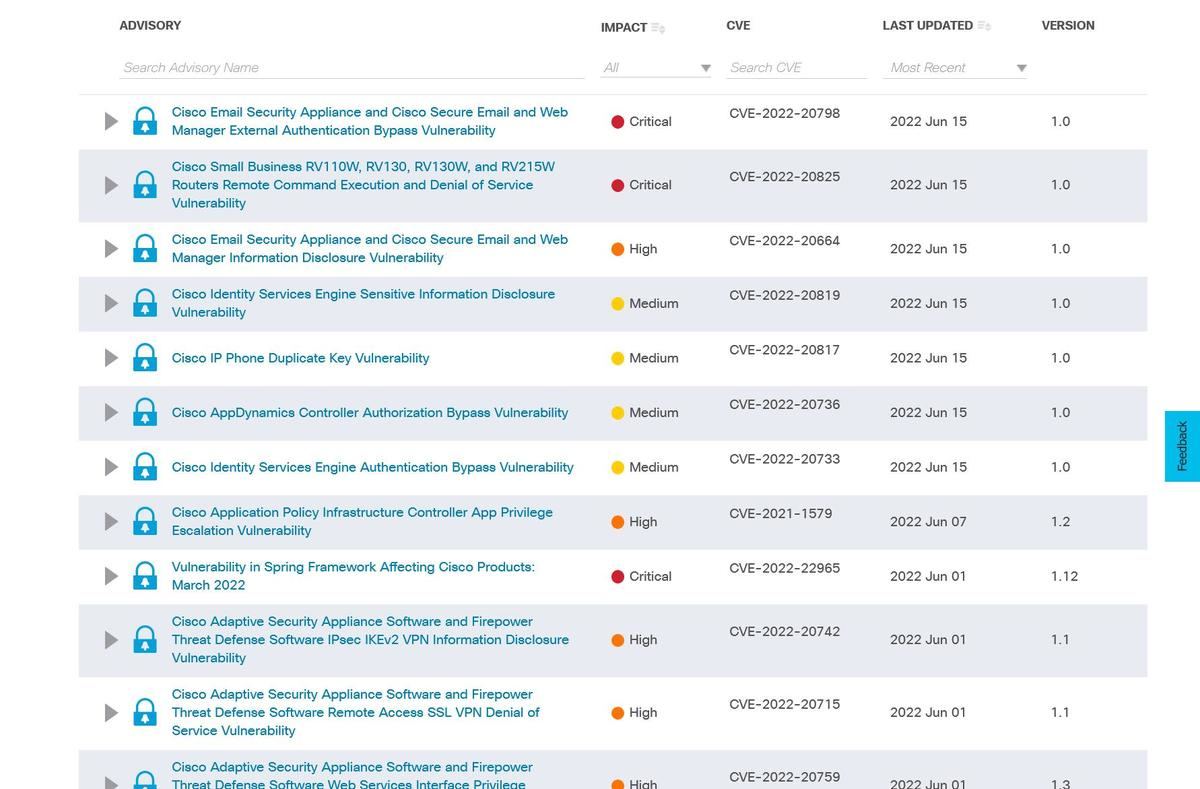Image resolution: width=1200 pixels, height=789 pixels.
Task: Click CVE-2022-20742 cell text
Action: point(785,632)
